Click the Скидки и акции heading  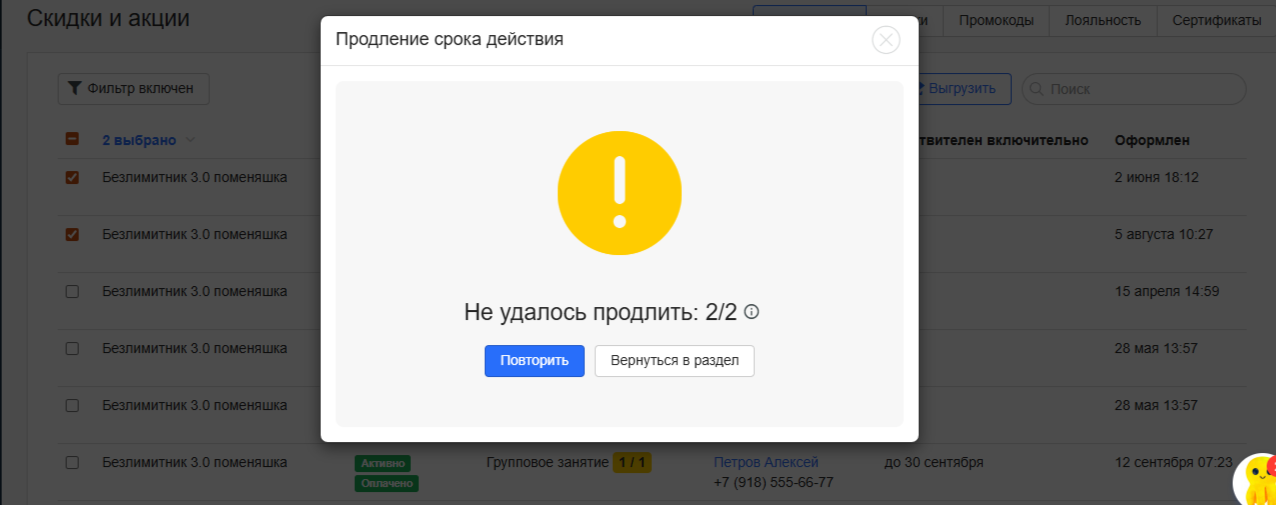pyautogui.click(x=108, y=18)
